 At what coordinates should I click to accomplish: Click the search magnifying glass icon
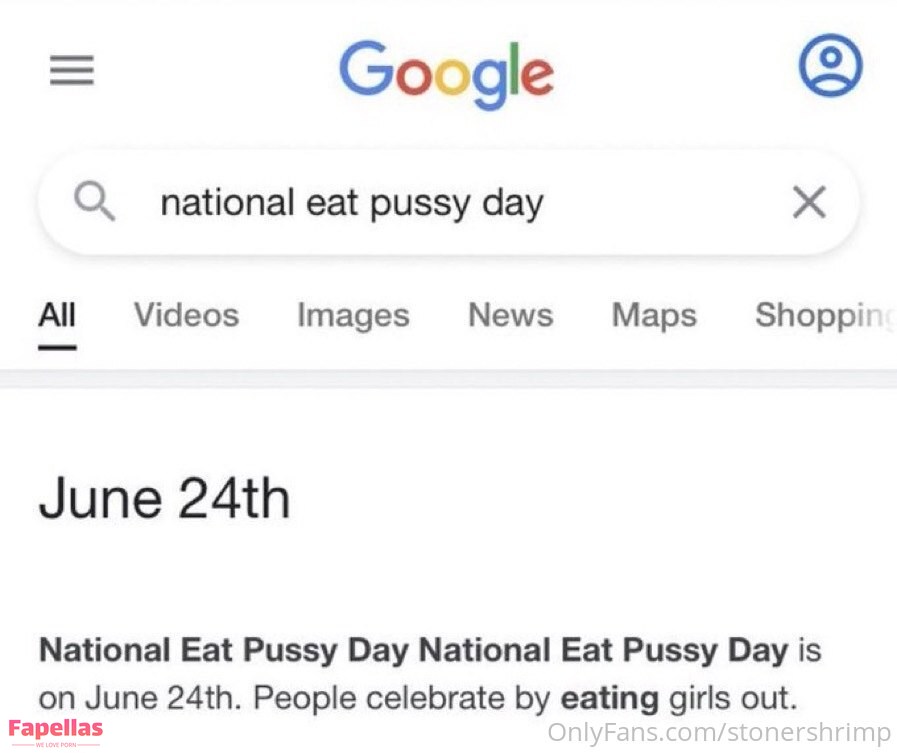(x=96, y=203)
